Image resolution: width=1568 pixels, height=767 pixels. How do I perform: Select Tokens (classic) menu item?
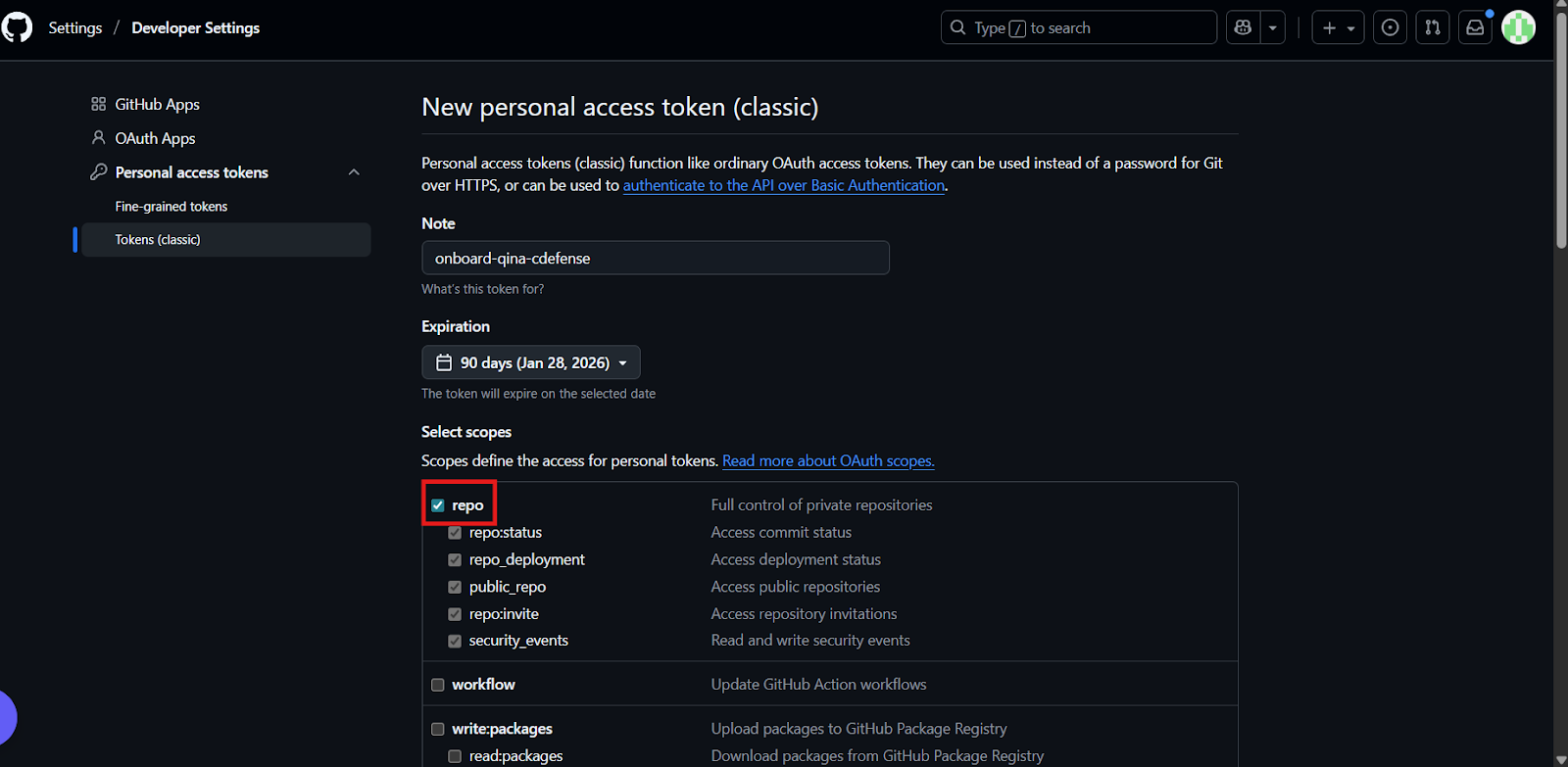226,240
